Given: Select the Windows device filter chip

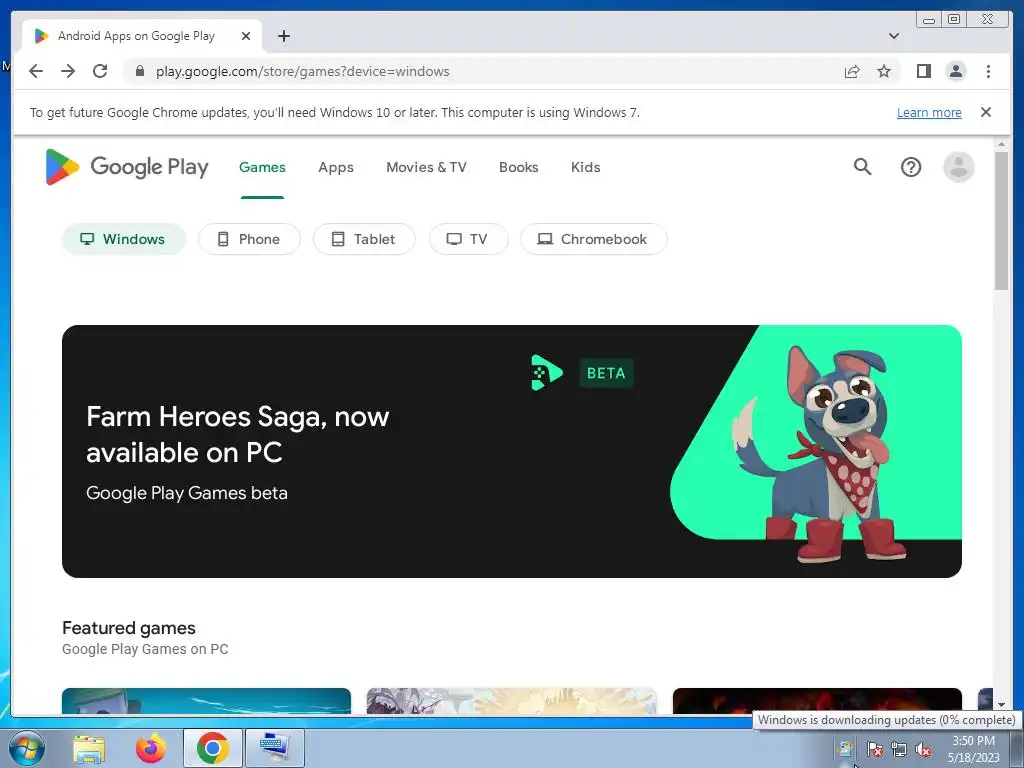Looking at the screenshot, I should pyautogui.click(x=123, y=239).
